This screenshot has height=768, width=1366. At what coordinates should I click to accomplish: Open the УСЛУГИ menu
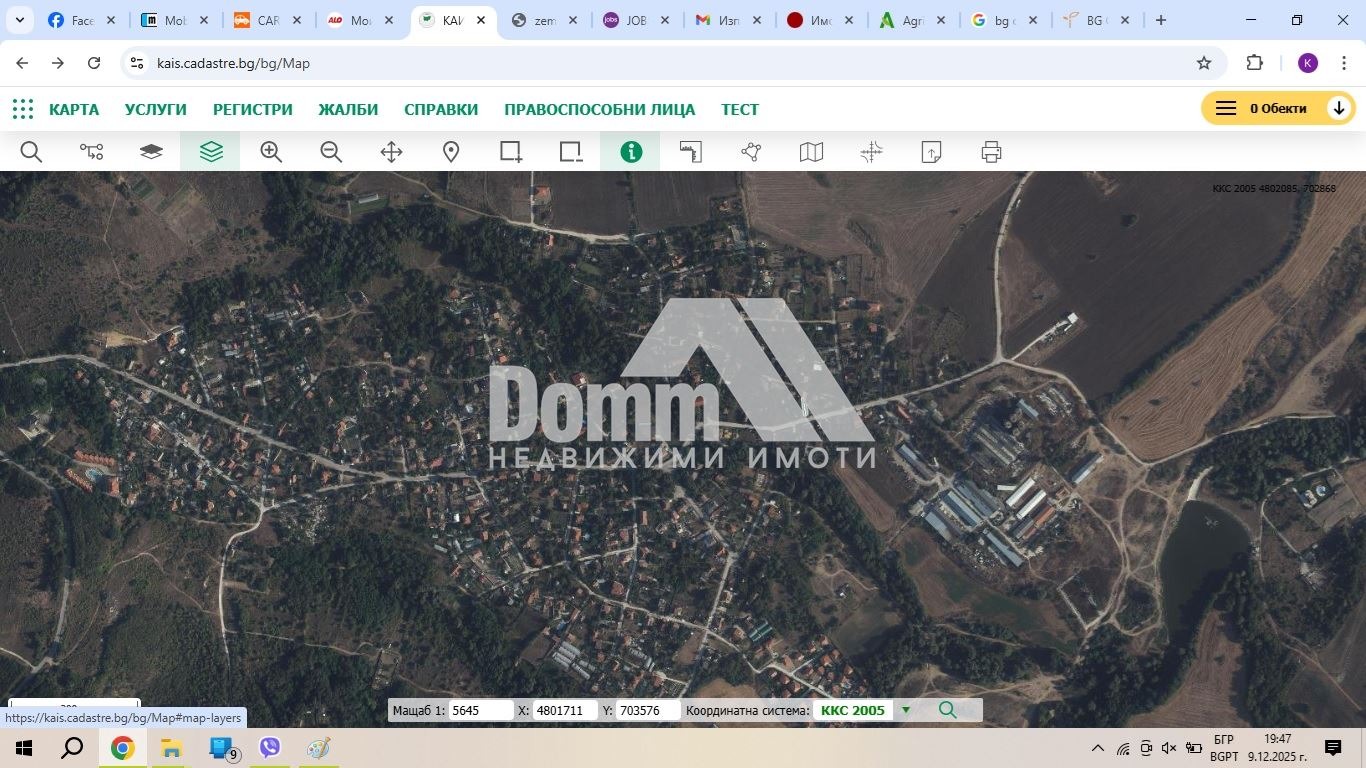click(155, 110)
